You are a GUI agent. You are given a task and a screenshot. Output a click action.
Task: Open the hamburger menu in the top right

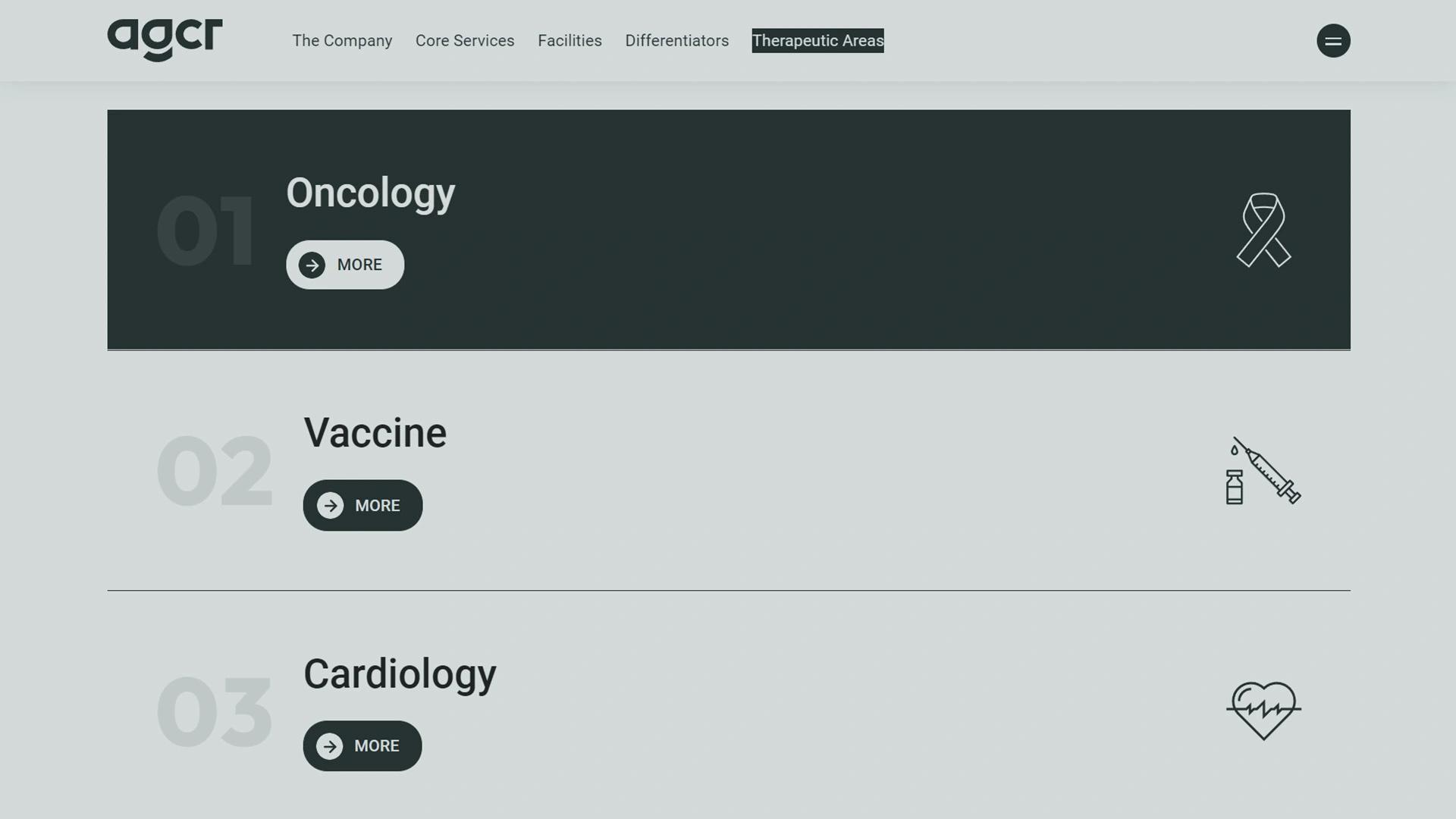[1334, 41]
